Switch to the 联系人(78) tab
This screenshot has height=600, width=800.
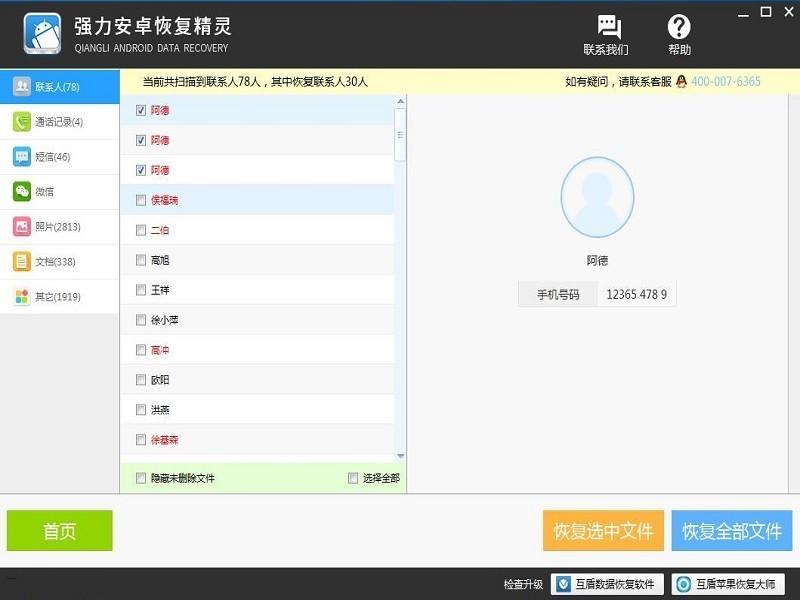60,87
